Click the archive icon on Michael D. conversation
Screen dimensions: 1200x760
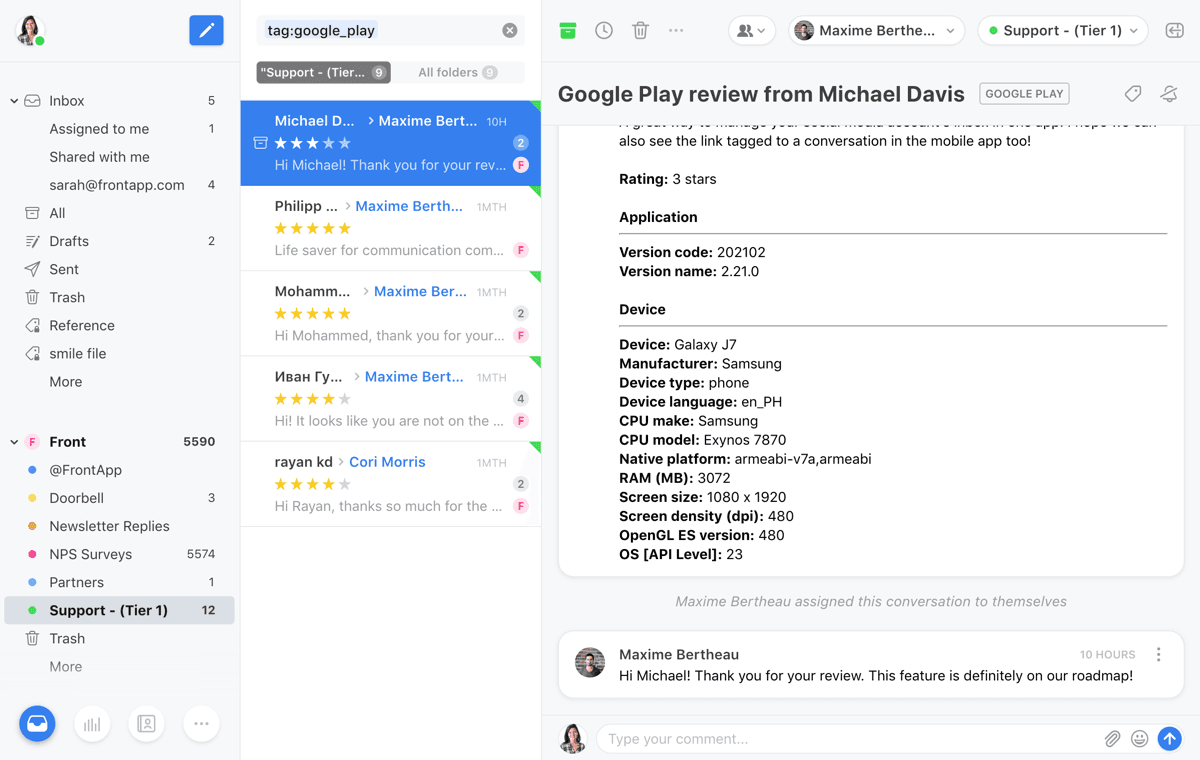[x=260, y=143]
